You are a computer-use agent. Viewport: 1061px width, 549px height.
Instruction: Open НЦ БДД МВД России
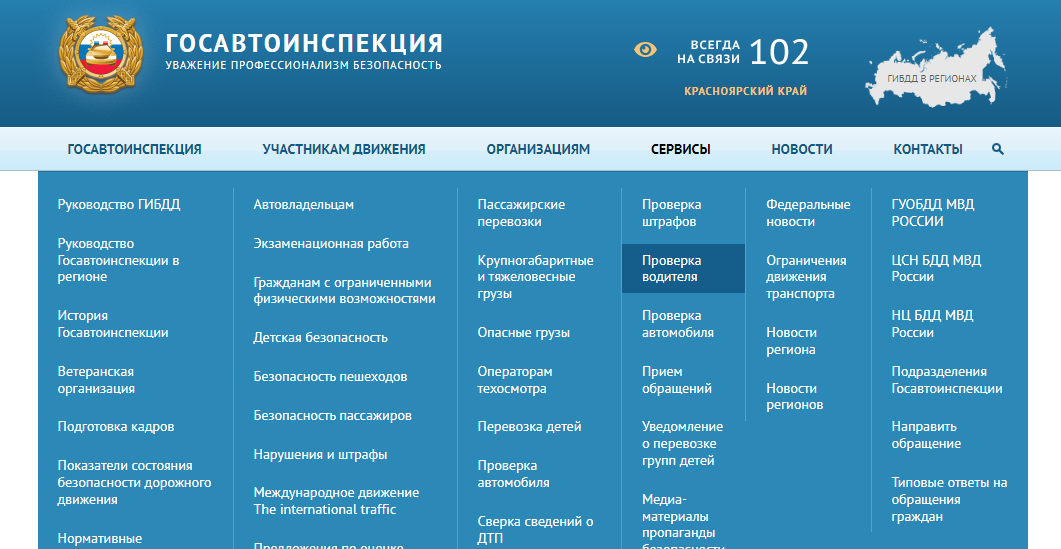(932, 324)
